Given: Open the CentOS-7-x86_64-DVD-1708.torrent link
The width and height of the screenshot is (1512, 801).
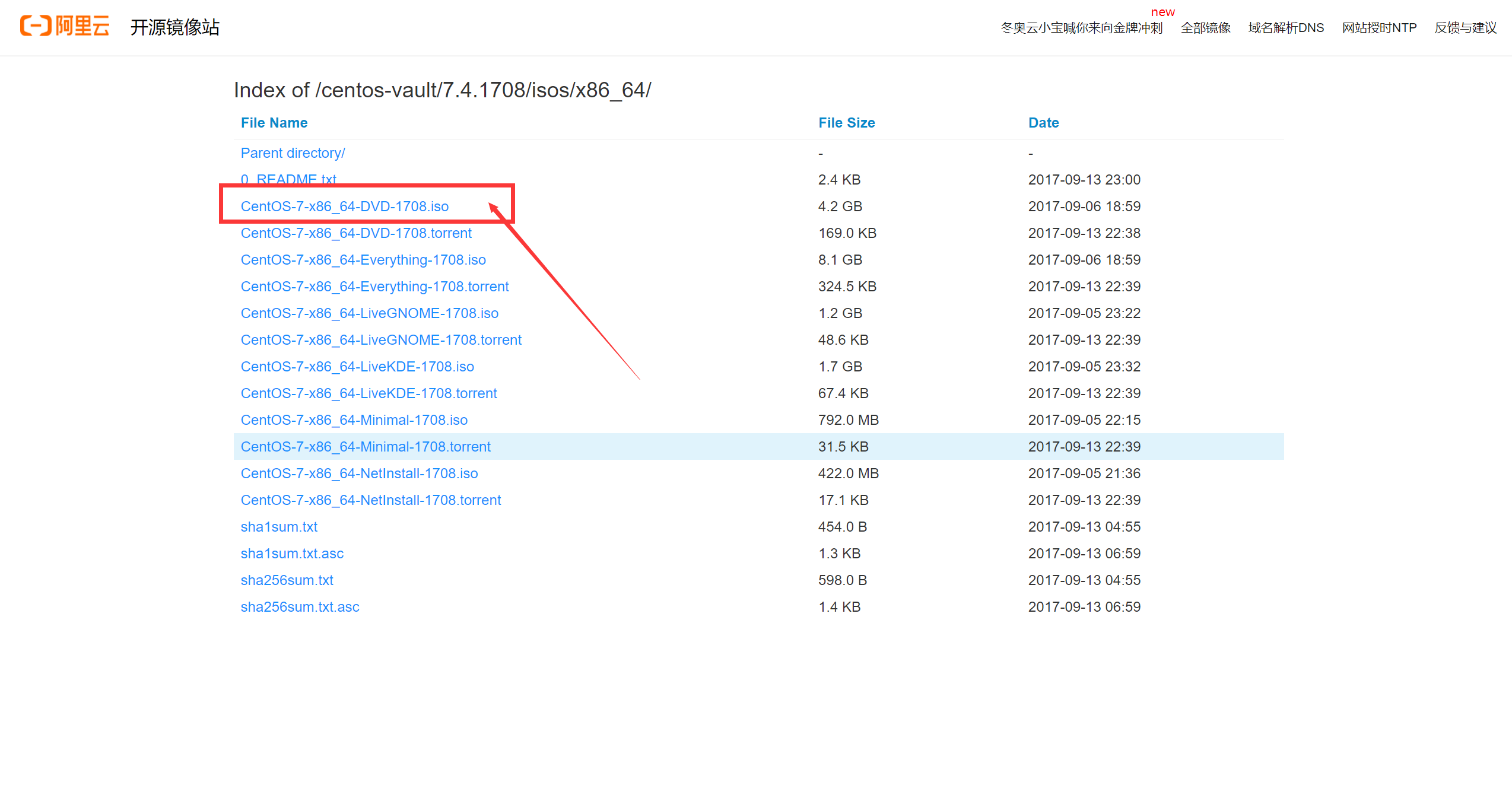Looking at the screenshot, I should coord(356,233).
